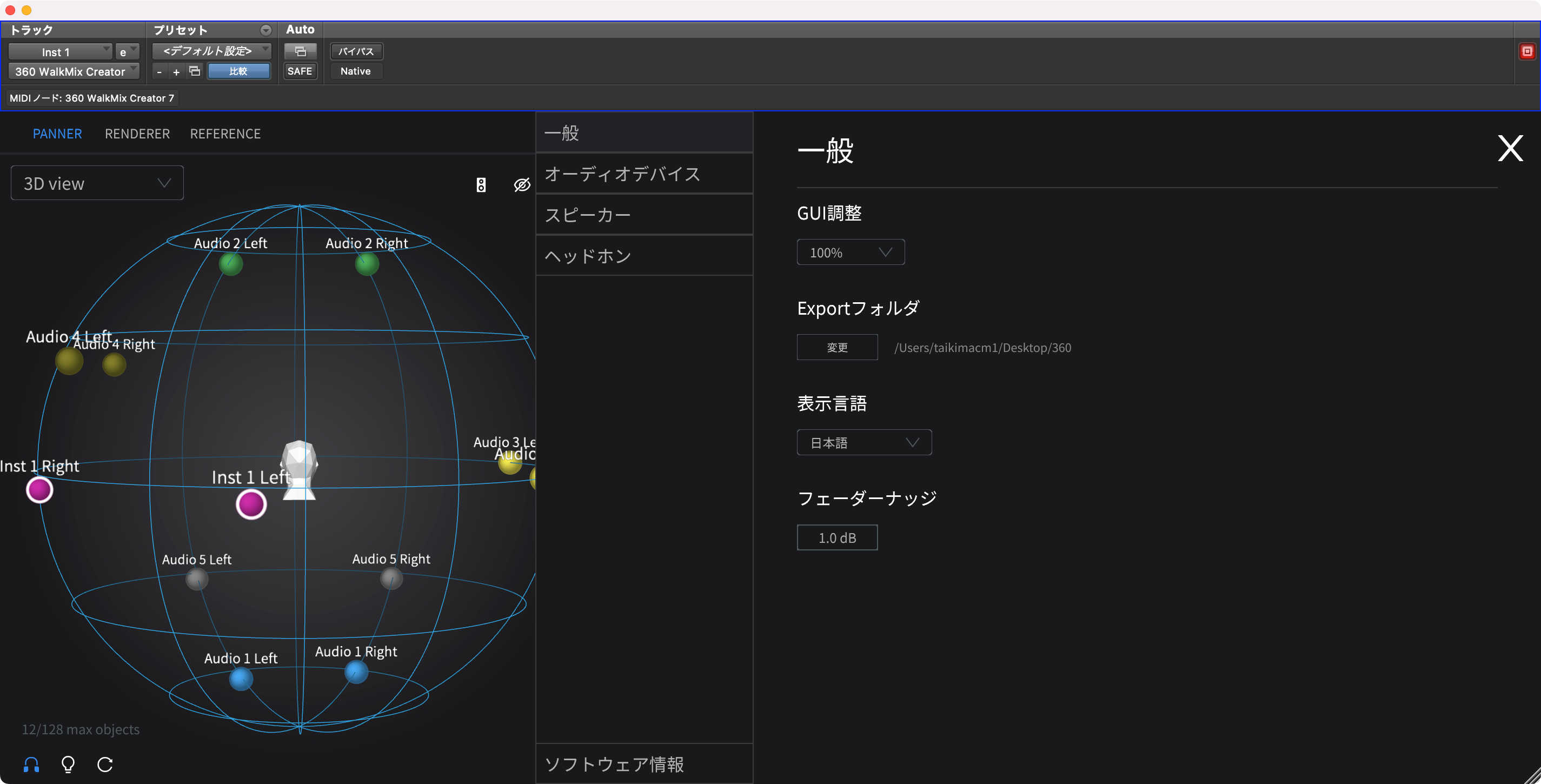Toggle the SAFE automation button
Screen dimensions: 1541x784
[300, 71]
